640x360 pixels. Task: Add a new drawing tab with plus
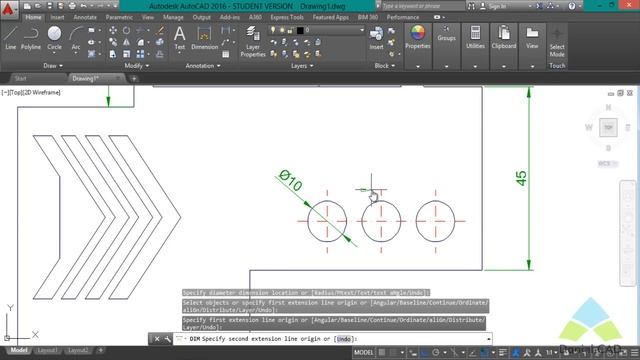point(133,79)
